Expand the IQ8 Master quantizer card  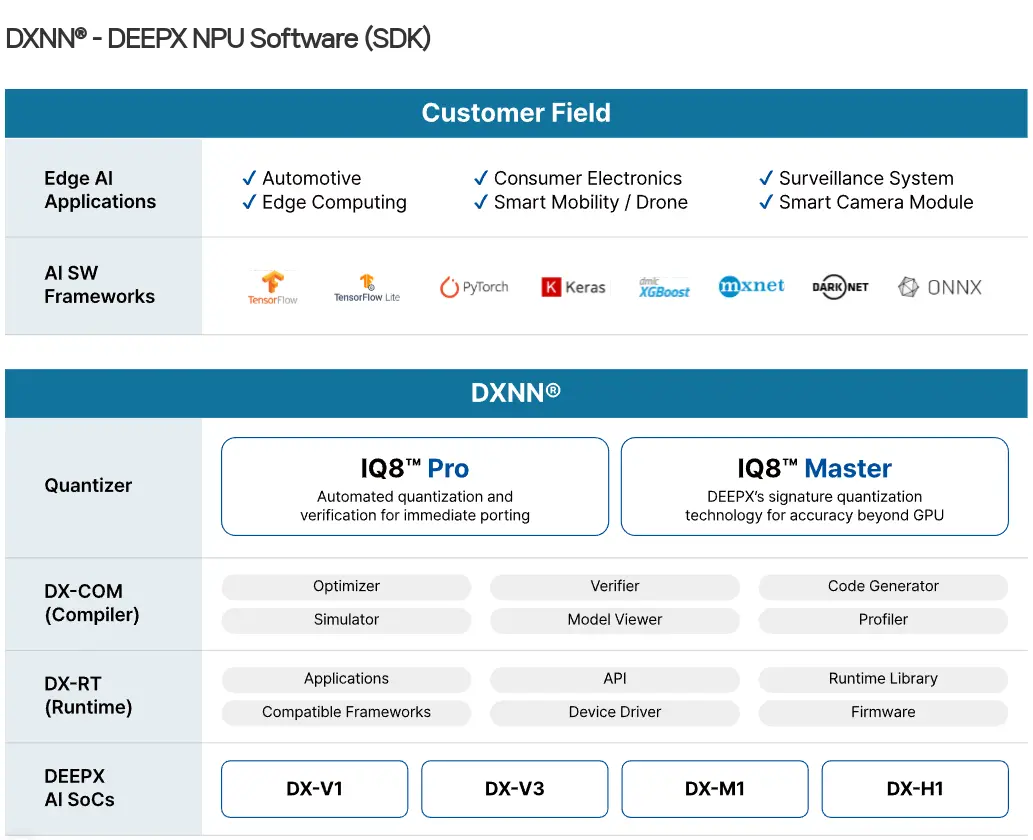click(x=814, y=486)
